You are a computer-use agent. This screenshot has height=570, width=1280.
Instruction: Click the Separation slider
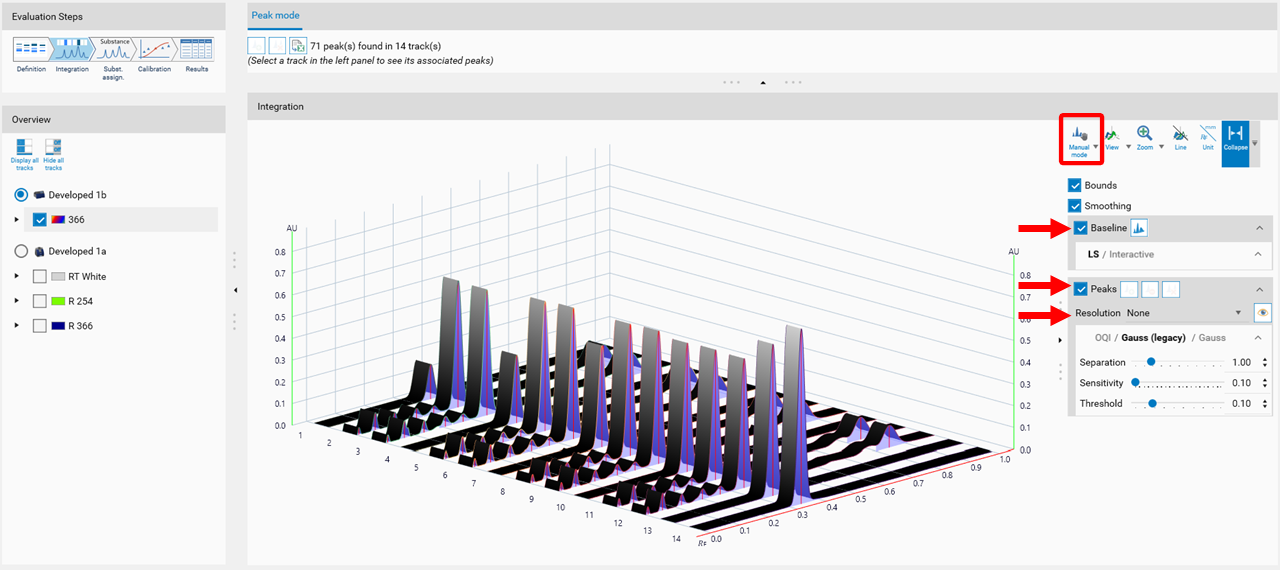coord(1177,362)
